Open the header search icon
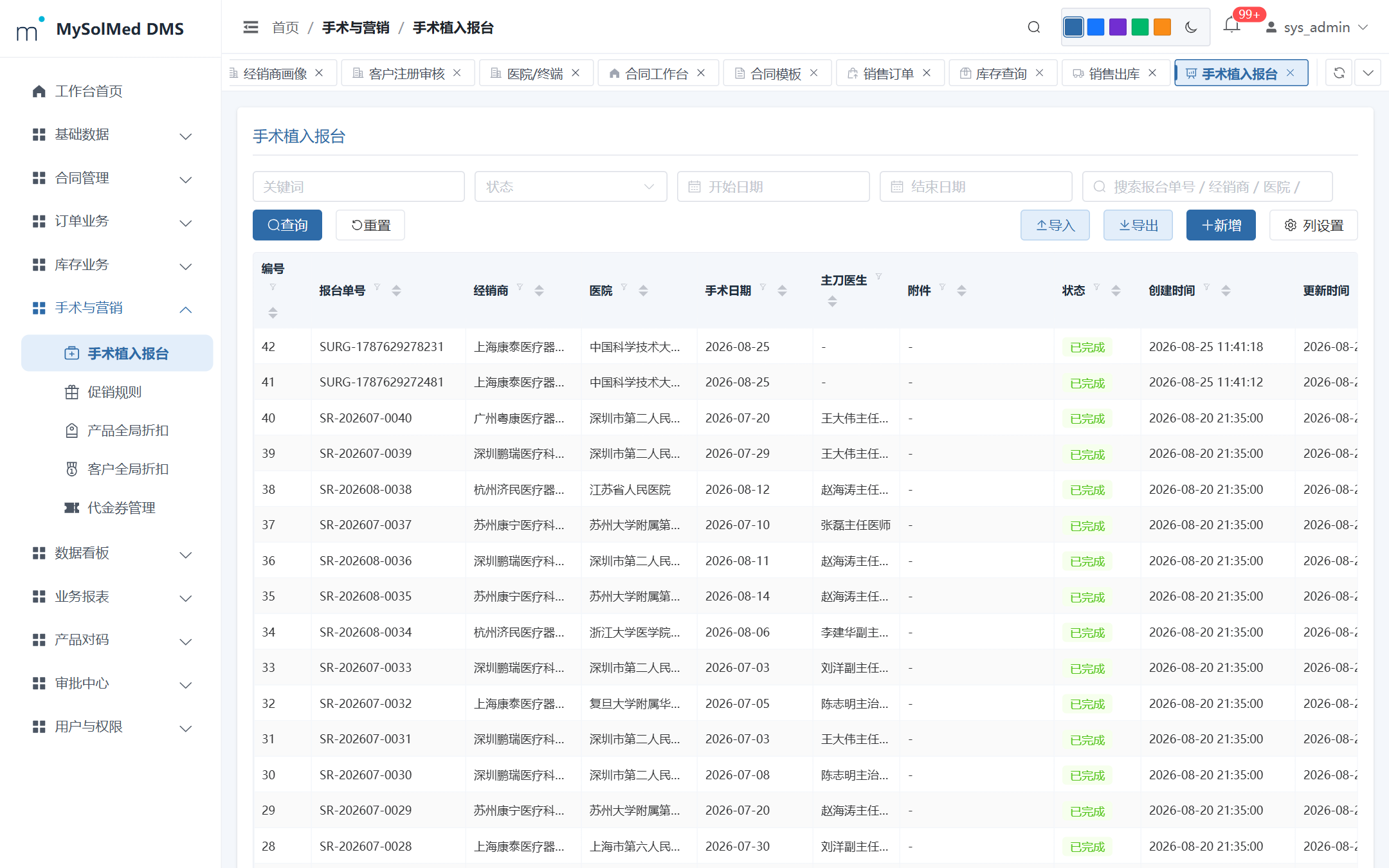The width and height of the screenshot is (1389, 868). click(x=1033, y=27)
